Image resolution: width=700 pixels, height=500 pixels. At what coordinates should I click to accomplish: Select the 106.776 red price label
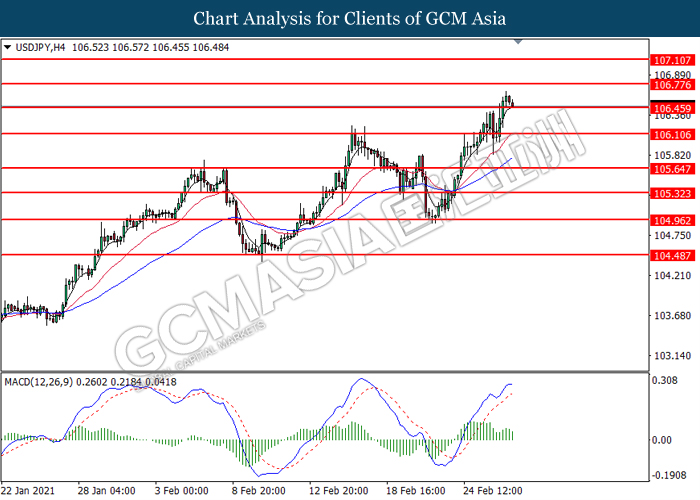[x=672, y=85]
